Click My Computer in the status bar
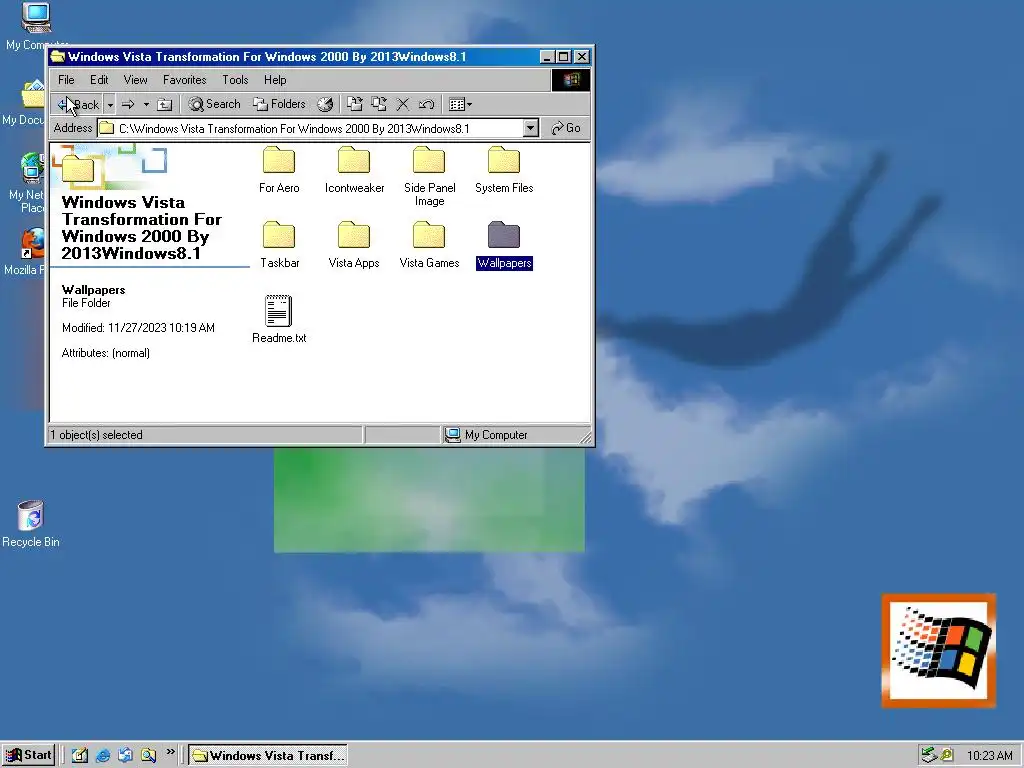This screenshot has width=1024, height=768. point(487,435)
